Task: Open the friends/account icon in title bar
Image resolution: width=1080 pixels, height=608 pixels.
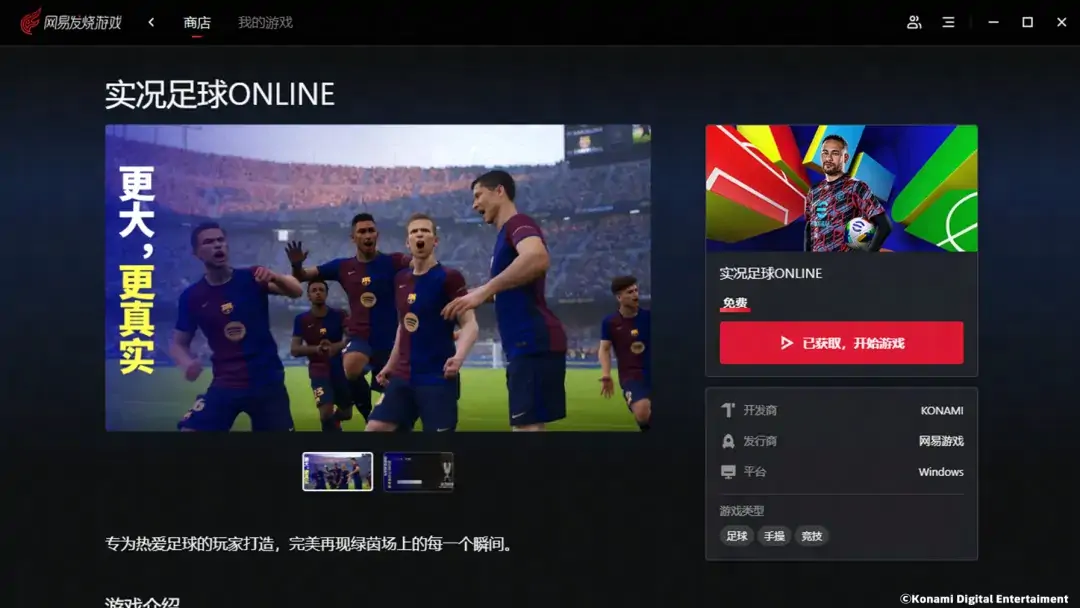Action: click(914, 22)
